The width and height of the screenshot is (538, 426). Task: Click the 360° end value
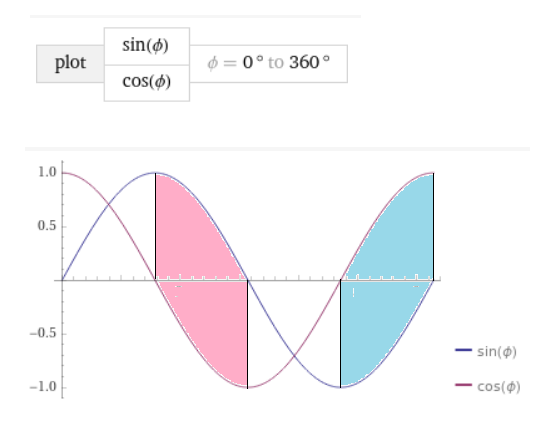click(x=309, y=62)
